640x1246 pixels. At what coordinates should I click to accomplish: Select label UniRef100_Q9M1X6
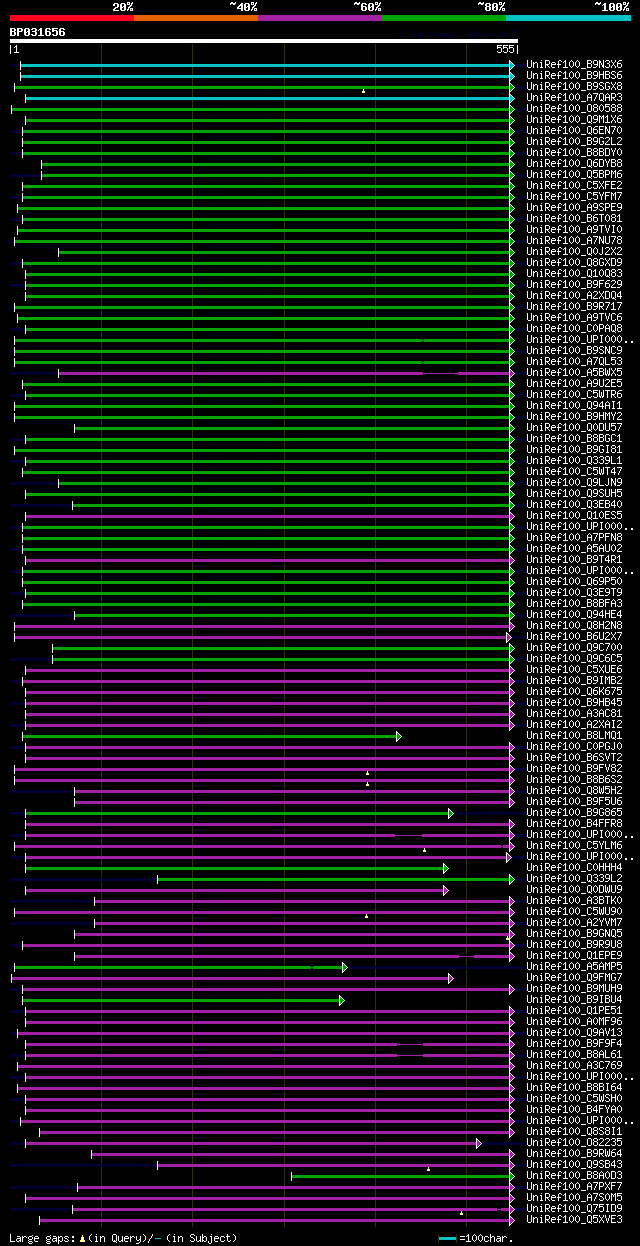point(574,119)
